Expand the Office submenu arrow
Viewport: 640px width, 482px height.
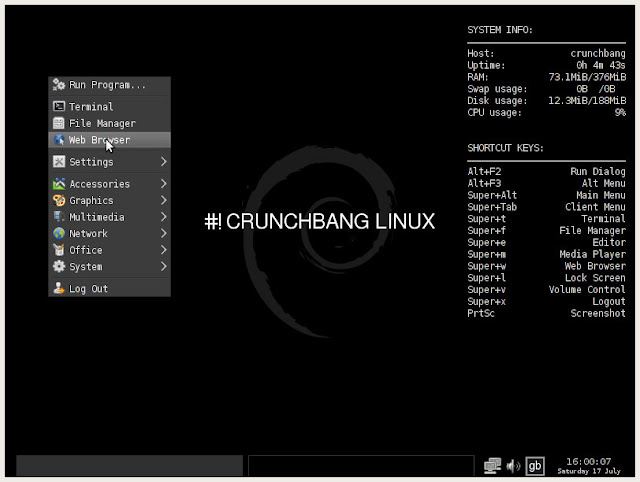coord(164,250)
